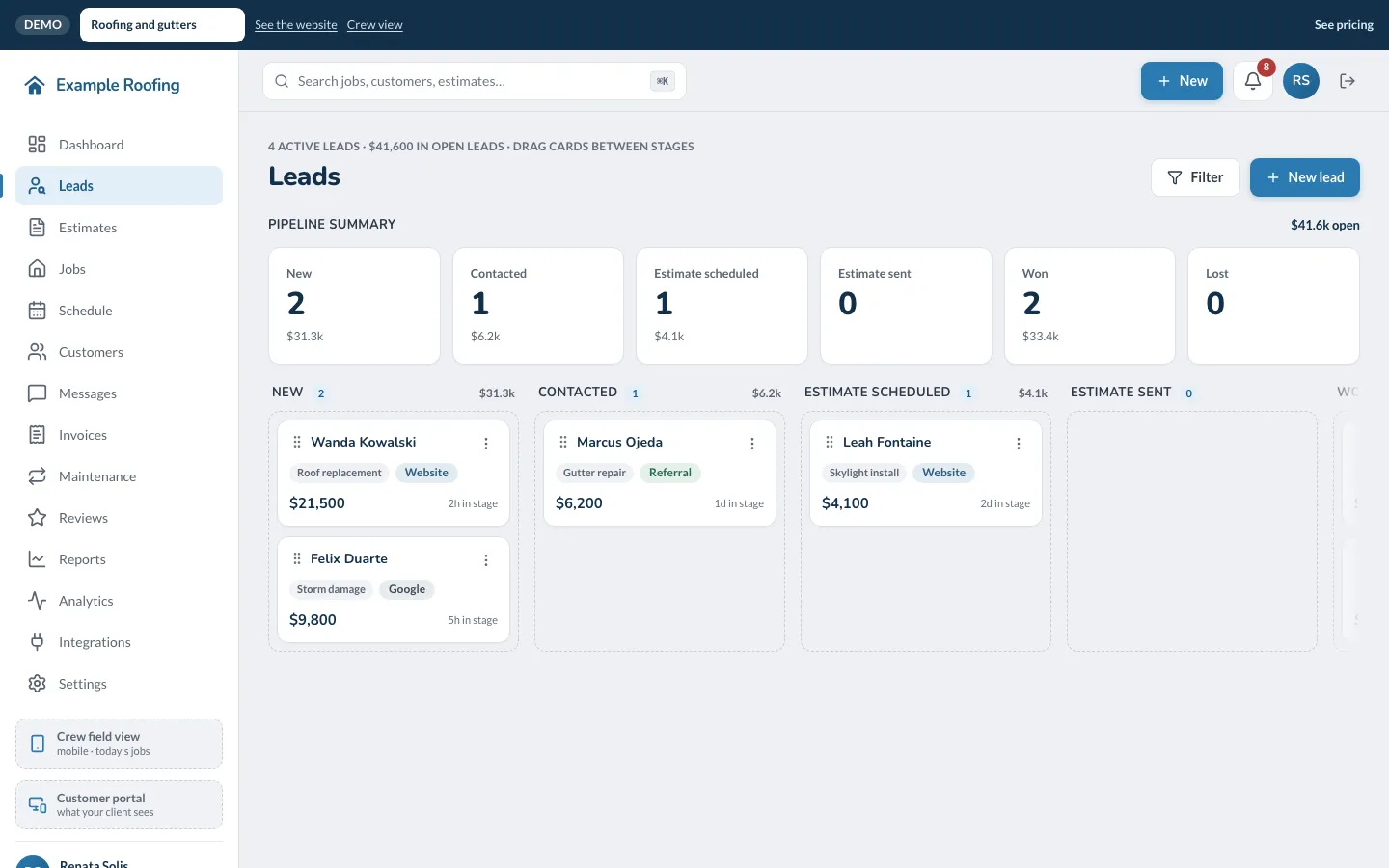Click the Crew field view phone icon
This screenshot has height=868, width=1389.
tap(38, 744)
